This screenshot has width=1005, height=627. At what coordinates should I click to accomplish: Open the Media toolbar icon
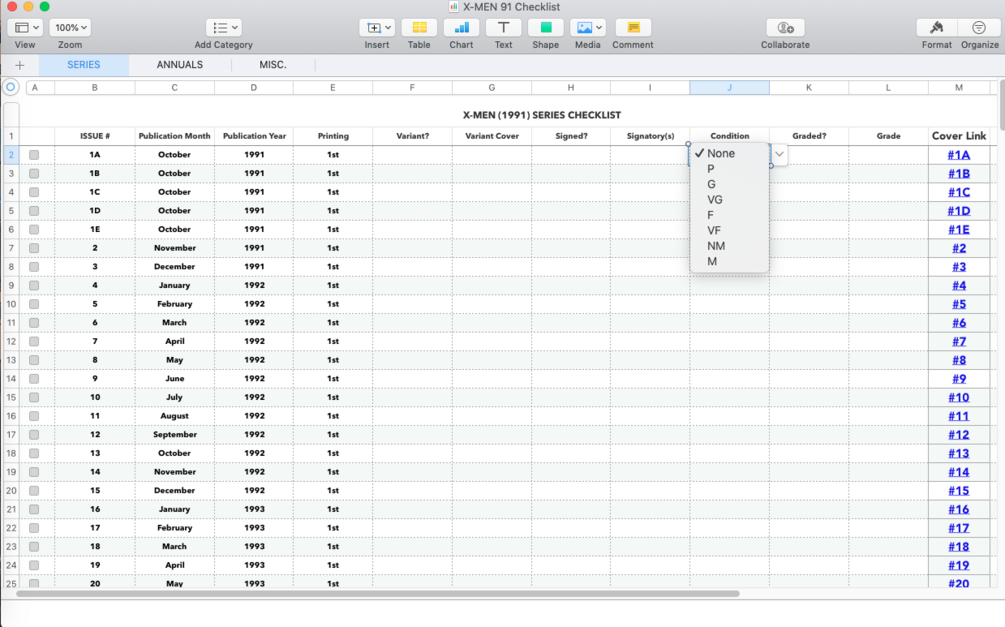click(584, 28)
